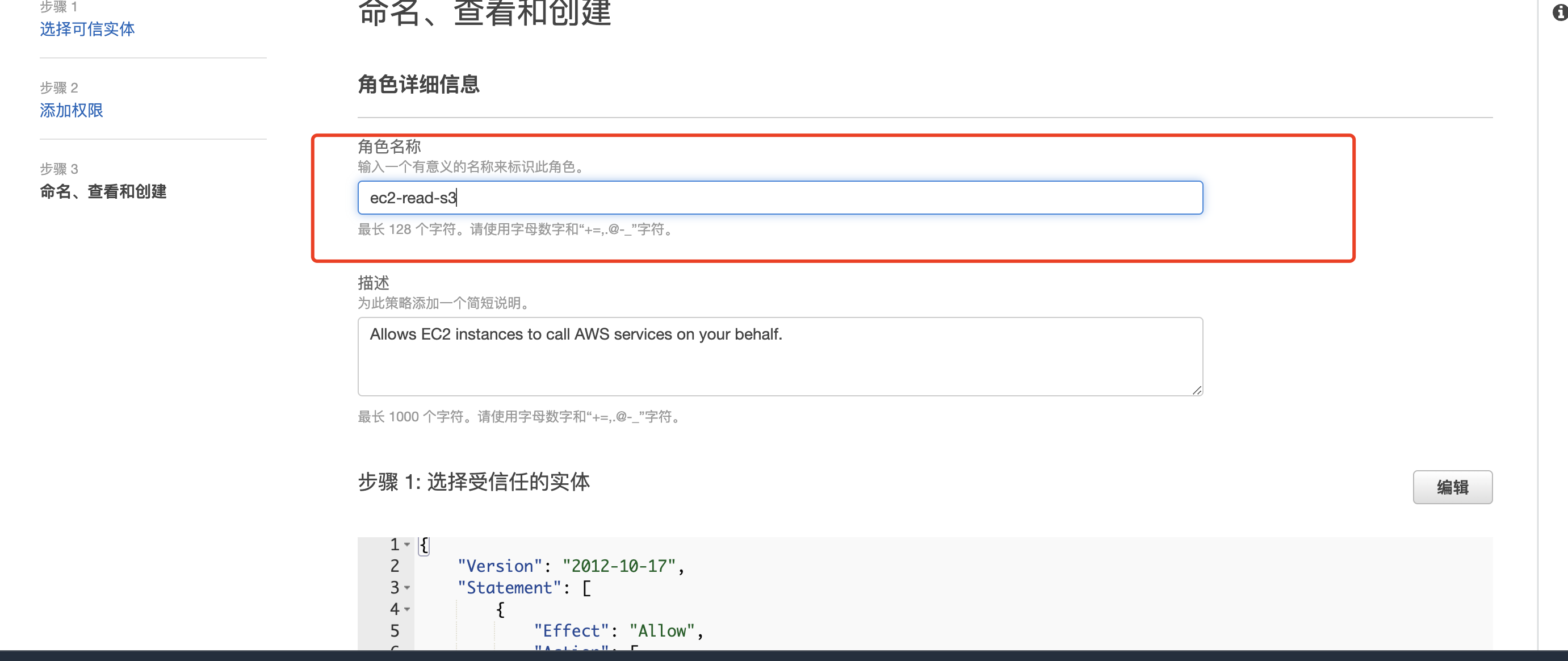The width and height of the screenshot is (1568, 661).
Task: Collapse the Statement fold arrow on line 3
Action: click(407, 587)
